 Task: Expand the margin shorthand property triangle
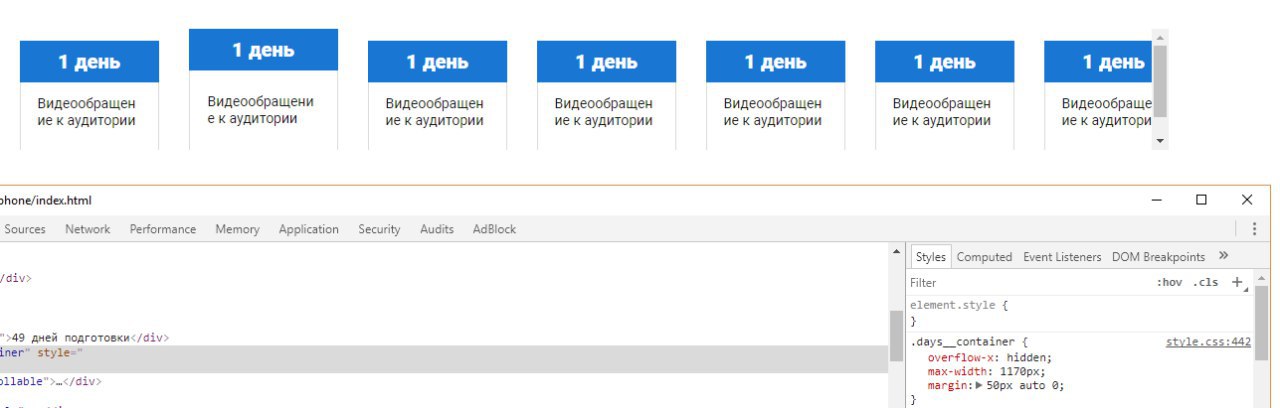pyautogui.click(x=979, y=385)
